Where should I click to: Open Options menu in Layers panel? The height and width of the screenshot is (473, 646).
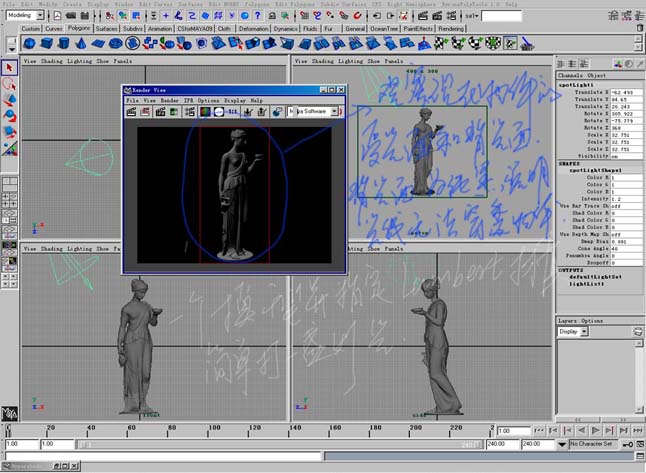click(x=592, y=321)
